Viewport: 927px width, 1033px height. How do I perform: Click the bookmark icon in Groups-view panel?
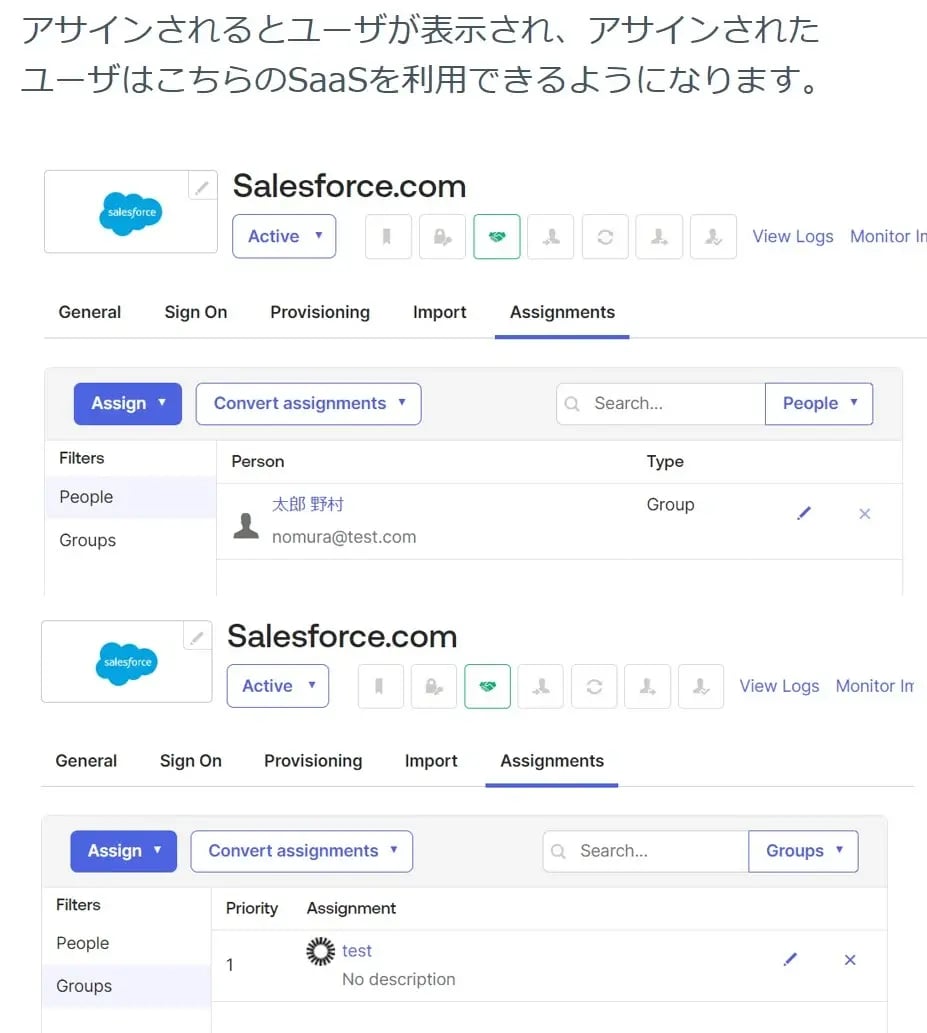[380, 686]
